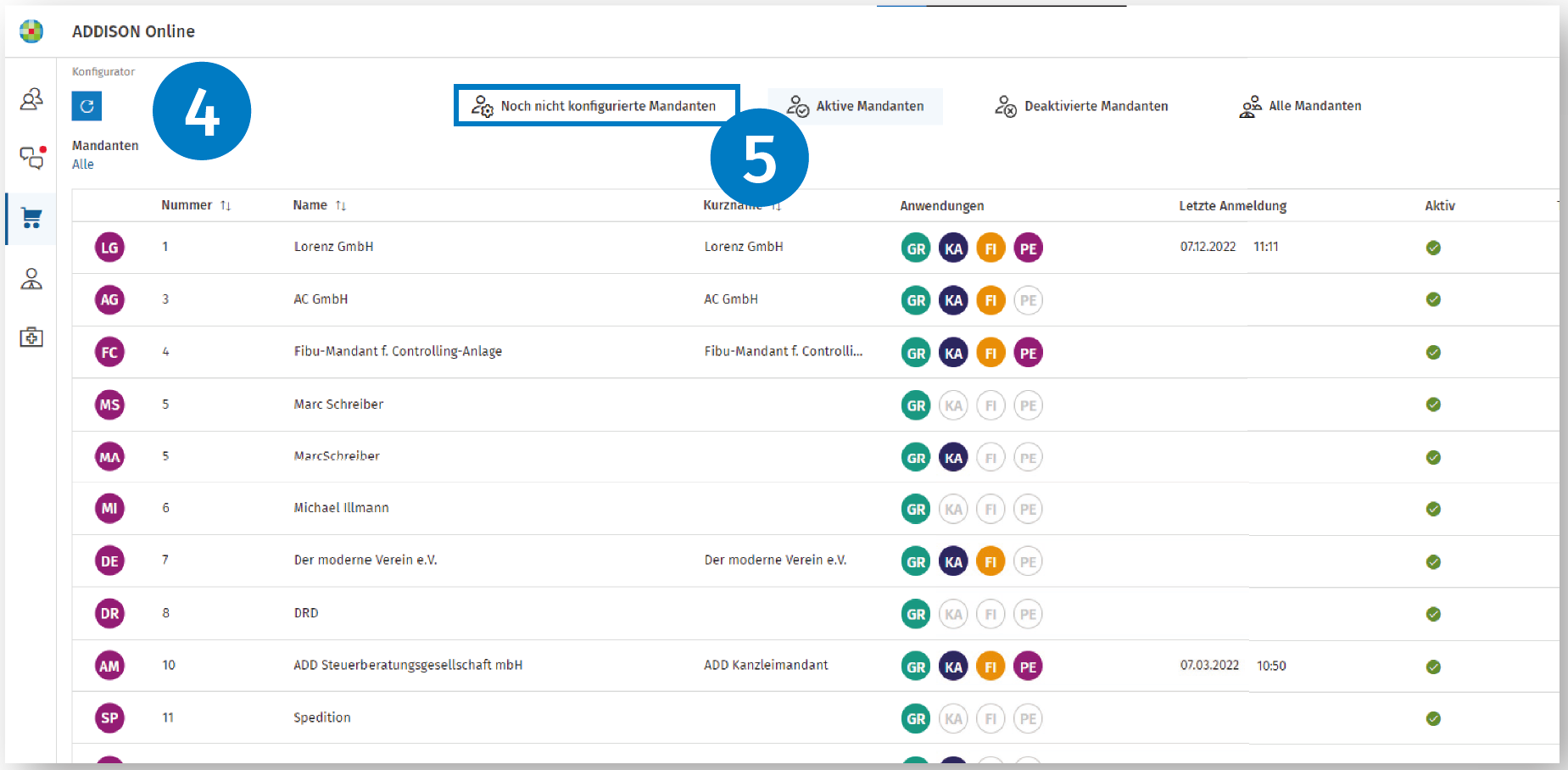1568x770 pixels.
Task: Click the login date '07.03.2022'
Action: coord(1209,666)
